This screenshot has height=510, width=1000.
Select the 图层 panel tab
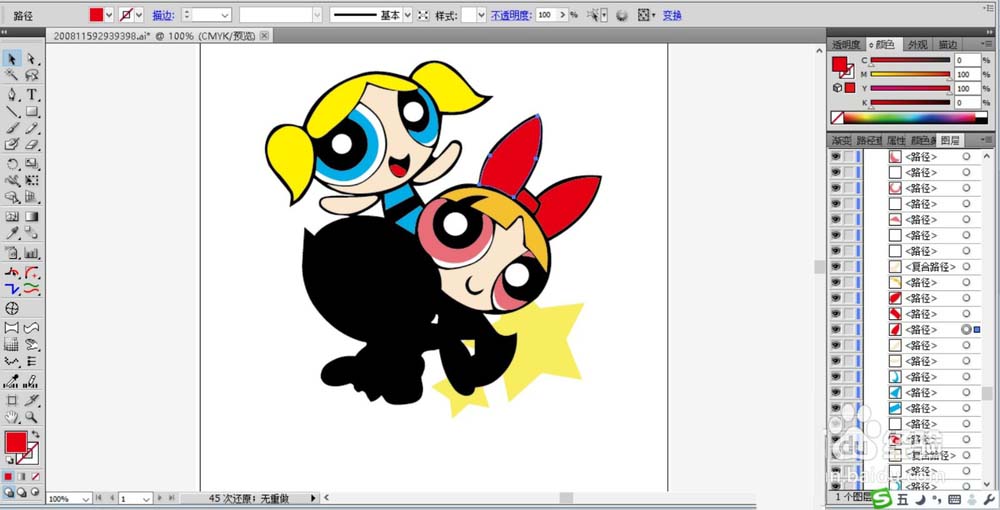[950, 140]
